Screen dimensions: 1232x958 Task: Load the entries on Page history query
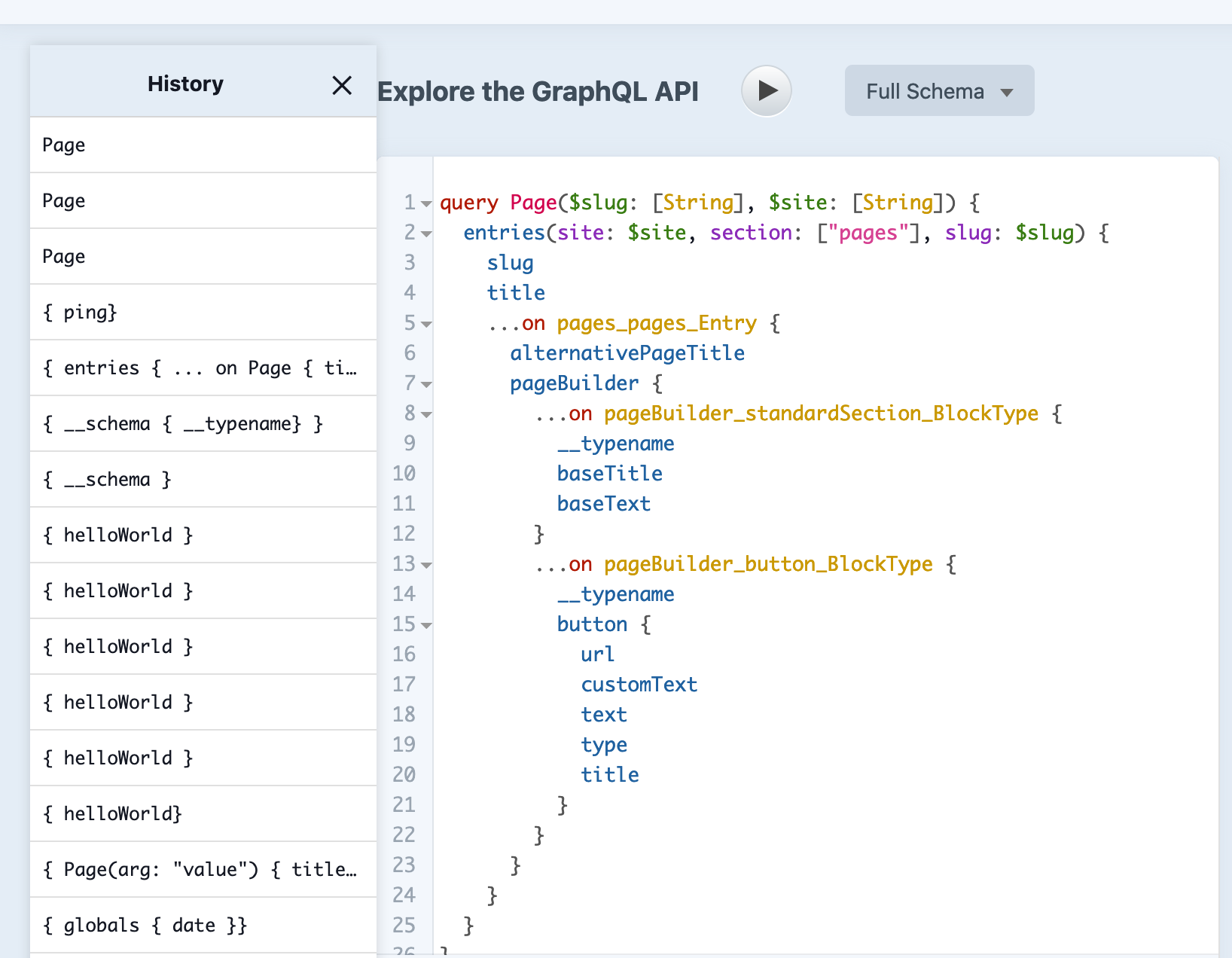[203, 368]
